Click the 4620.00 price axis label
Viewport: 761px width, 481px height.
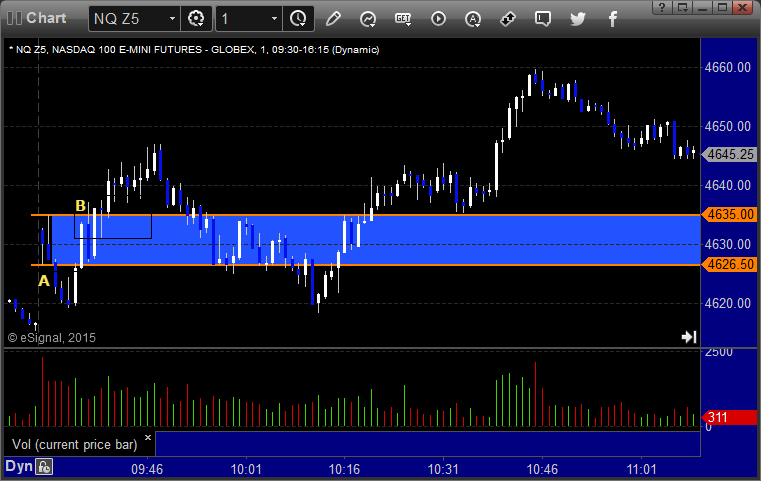tap(728, 303)
